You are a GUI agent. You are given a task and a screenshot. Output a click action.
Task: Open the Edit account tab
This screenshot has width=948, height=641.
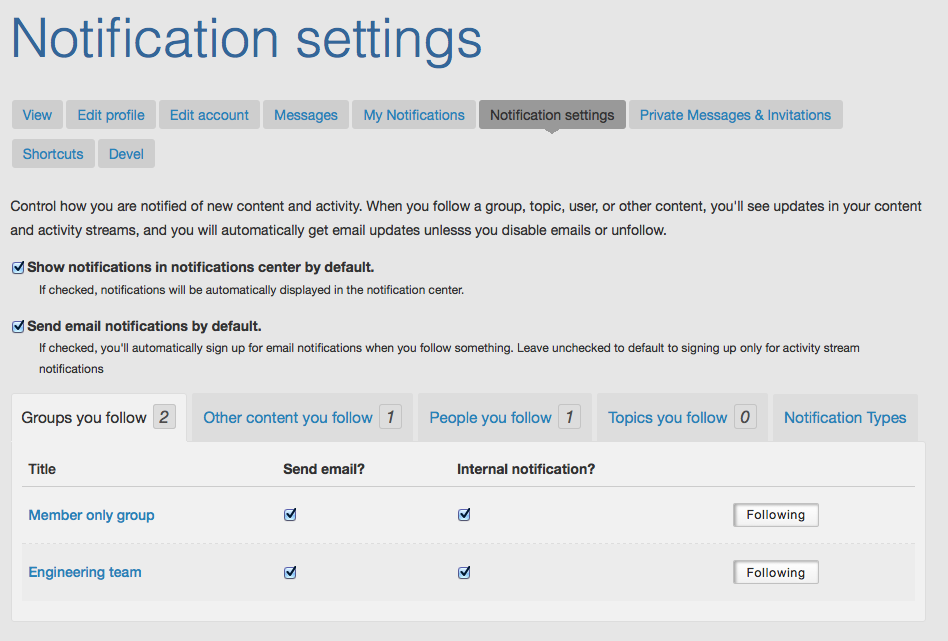pos(209,114)
